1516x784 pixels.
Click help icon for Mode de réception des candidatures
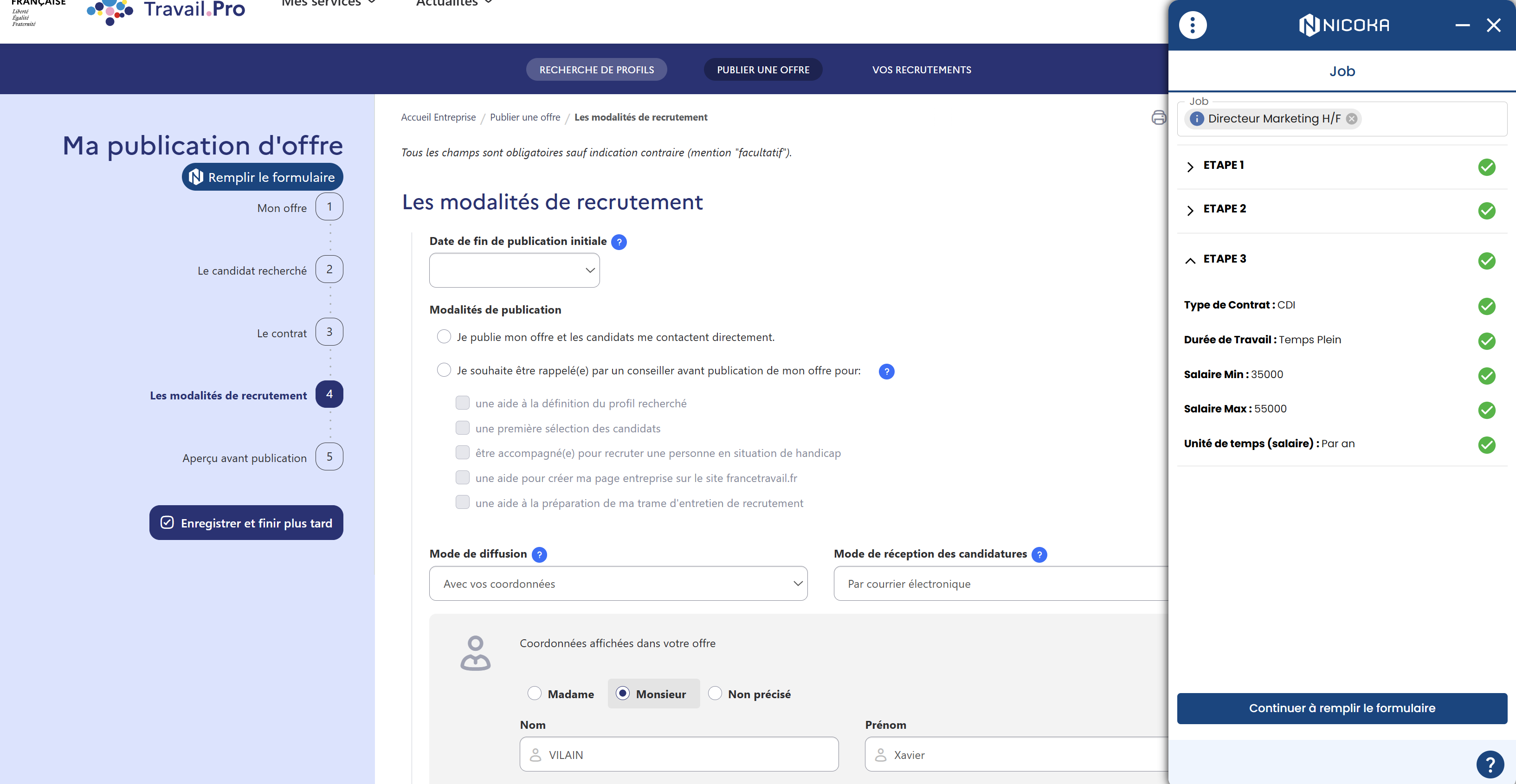tap(1039, 554)
